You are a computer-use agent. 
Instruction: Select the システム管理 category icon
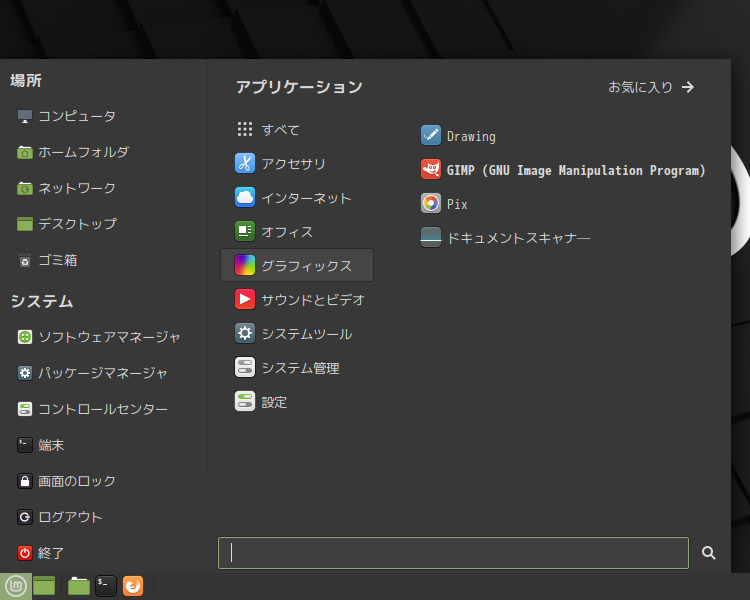[245, 367]
